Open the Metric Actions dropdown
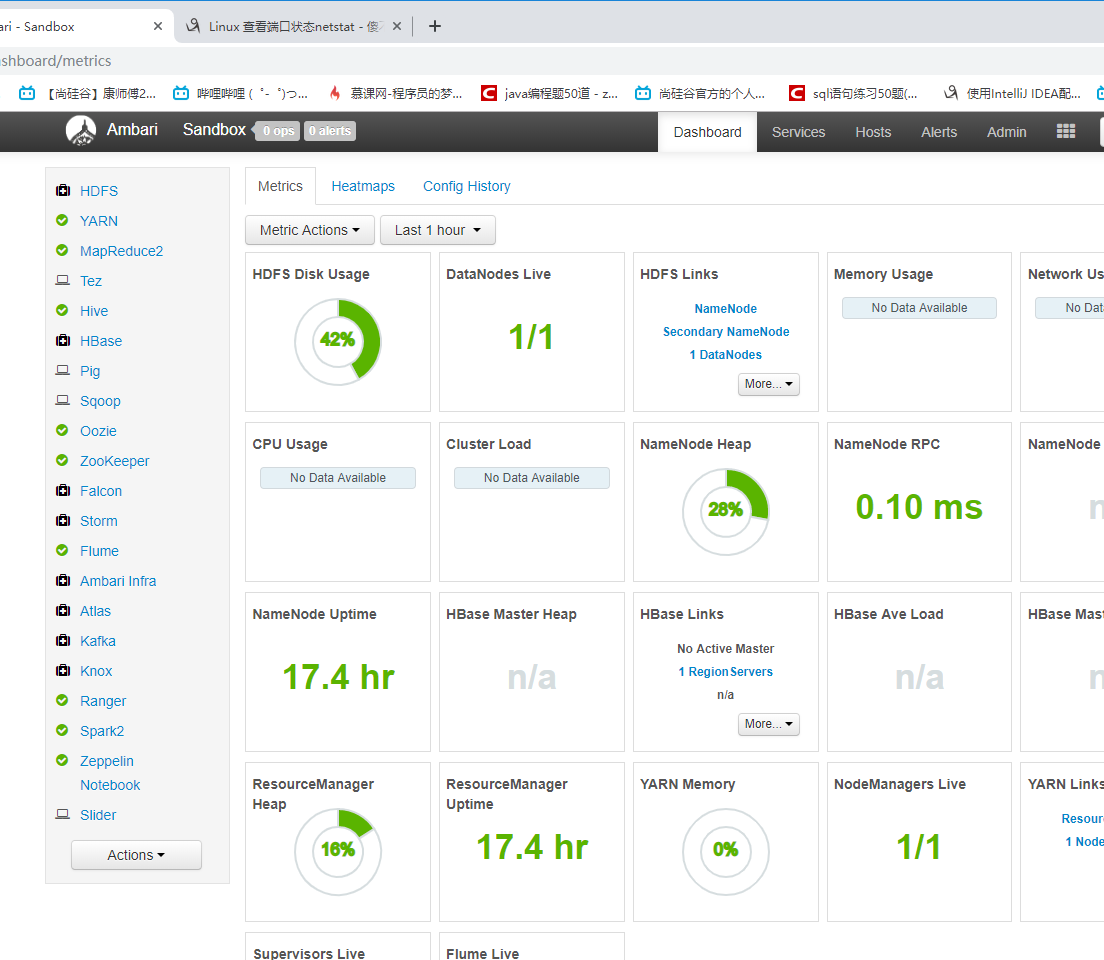This screenshot has height=960, width=1104. point(310,230)
